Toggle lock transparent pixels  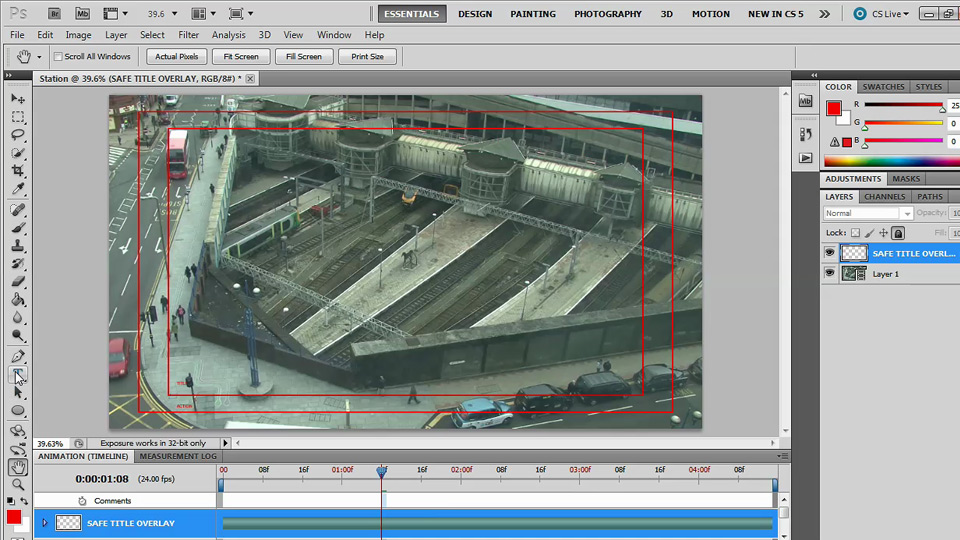pos(855,233)
